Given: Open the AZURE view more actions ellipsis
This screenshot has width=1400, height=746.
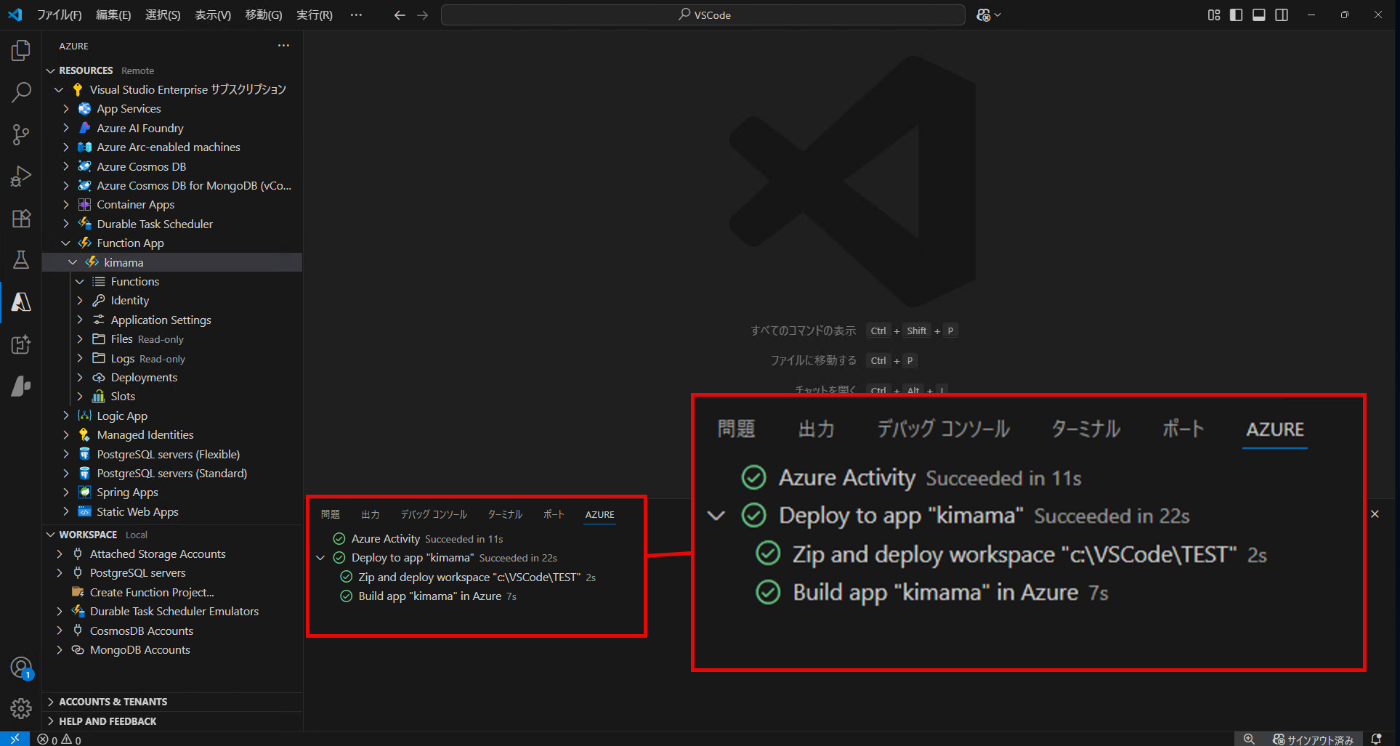Looking at the screenshot, I should click(283, 46).
